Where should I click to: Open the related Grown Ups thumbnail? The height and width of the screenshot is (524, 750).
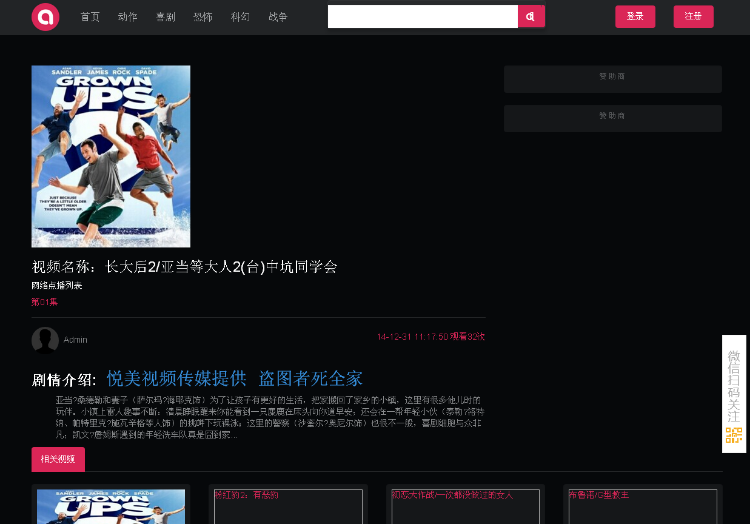pos(111,506)
